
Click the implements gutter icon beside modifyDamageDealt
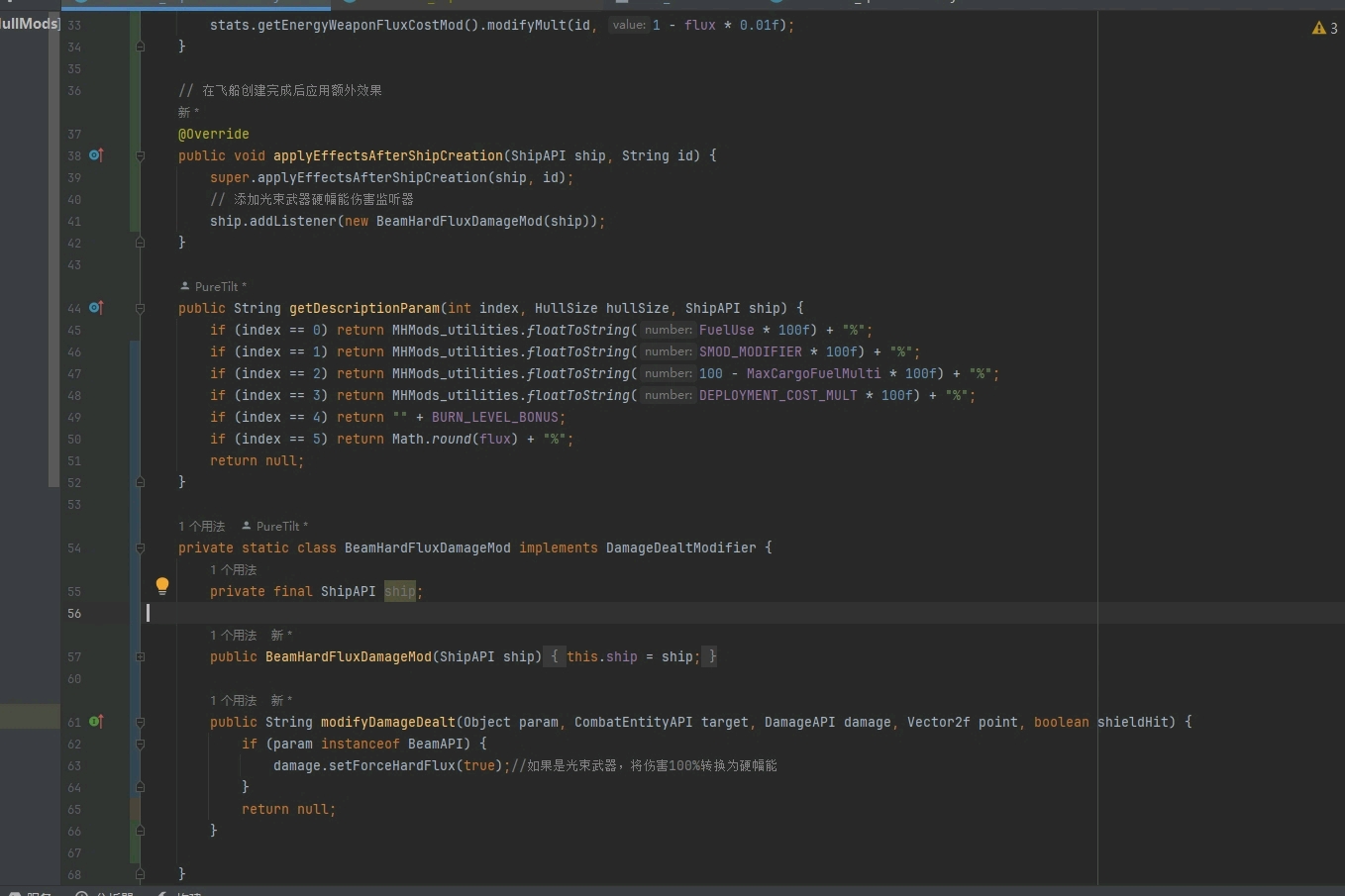pos(96,722)
